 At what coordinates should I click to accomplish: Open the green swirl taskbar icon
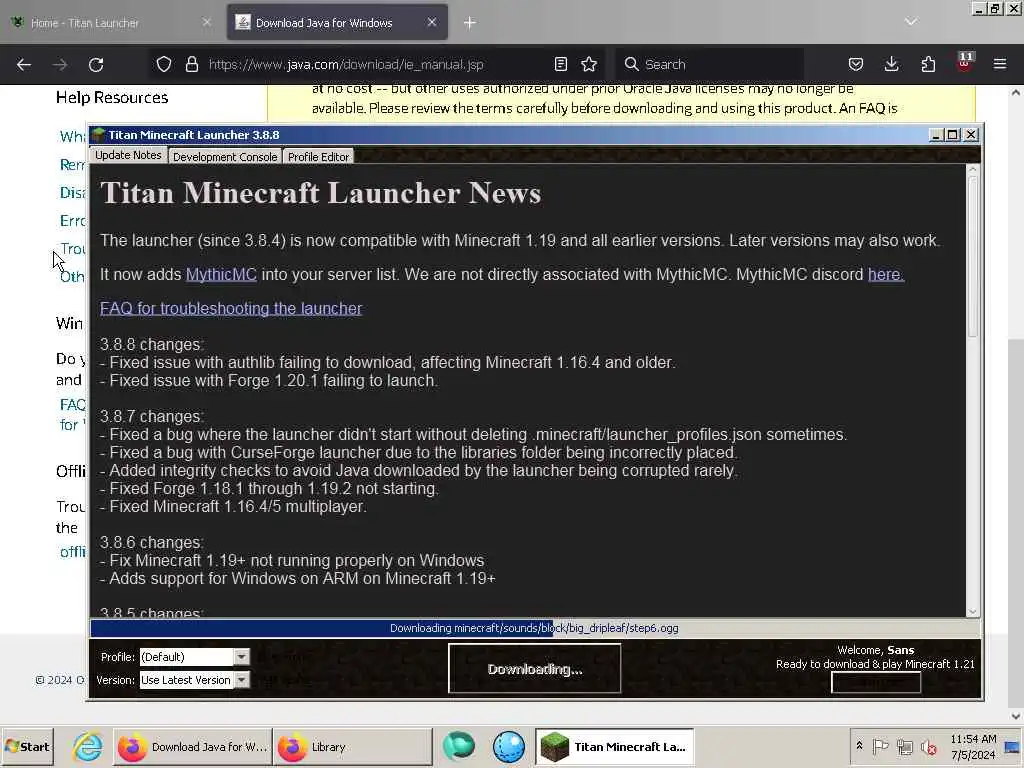(x=459, y=747)
